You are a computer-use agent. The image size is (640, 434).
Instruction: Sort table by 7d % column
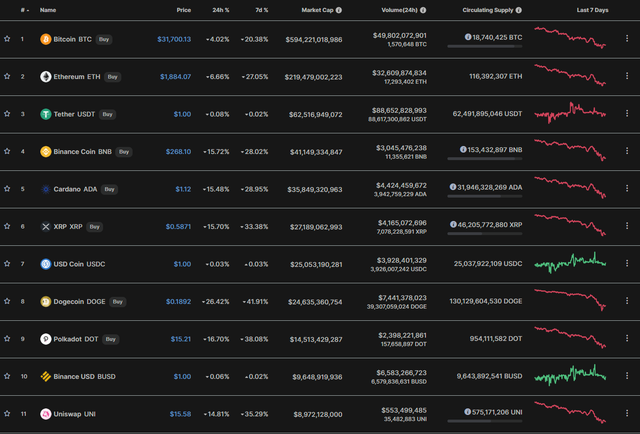[x=262, y=10]
